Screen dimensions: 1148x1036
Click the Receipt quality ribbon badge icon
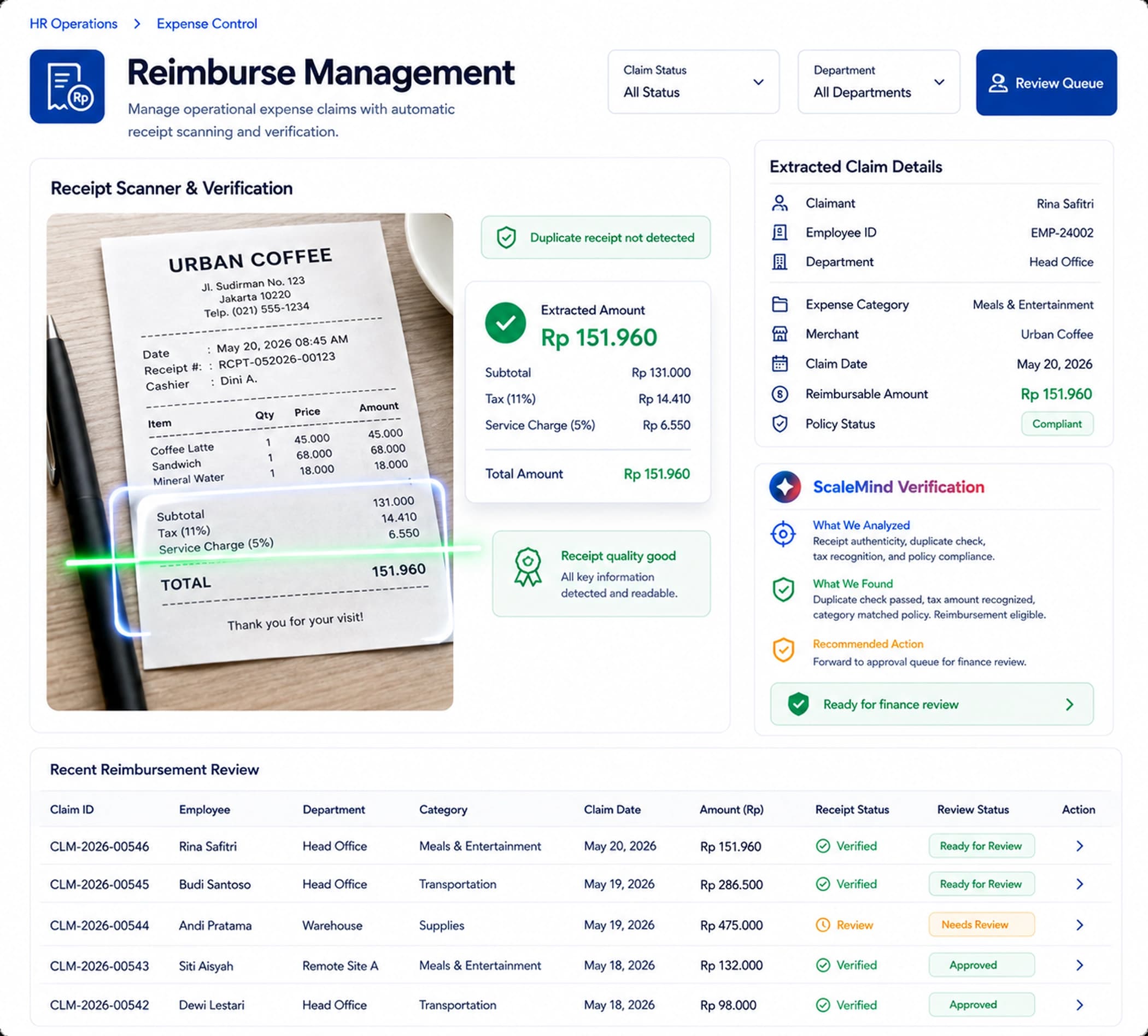[528, 568]
